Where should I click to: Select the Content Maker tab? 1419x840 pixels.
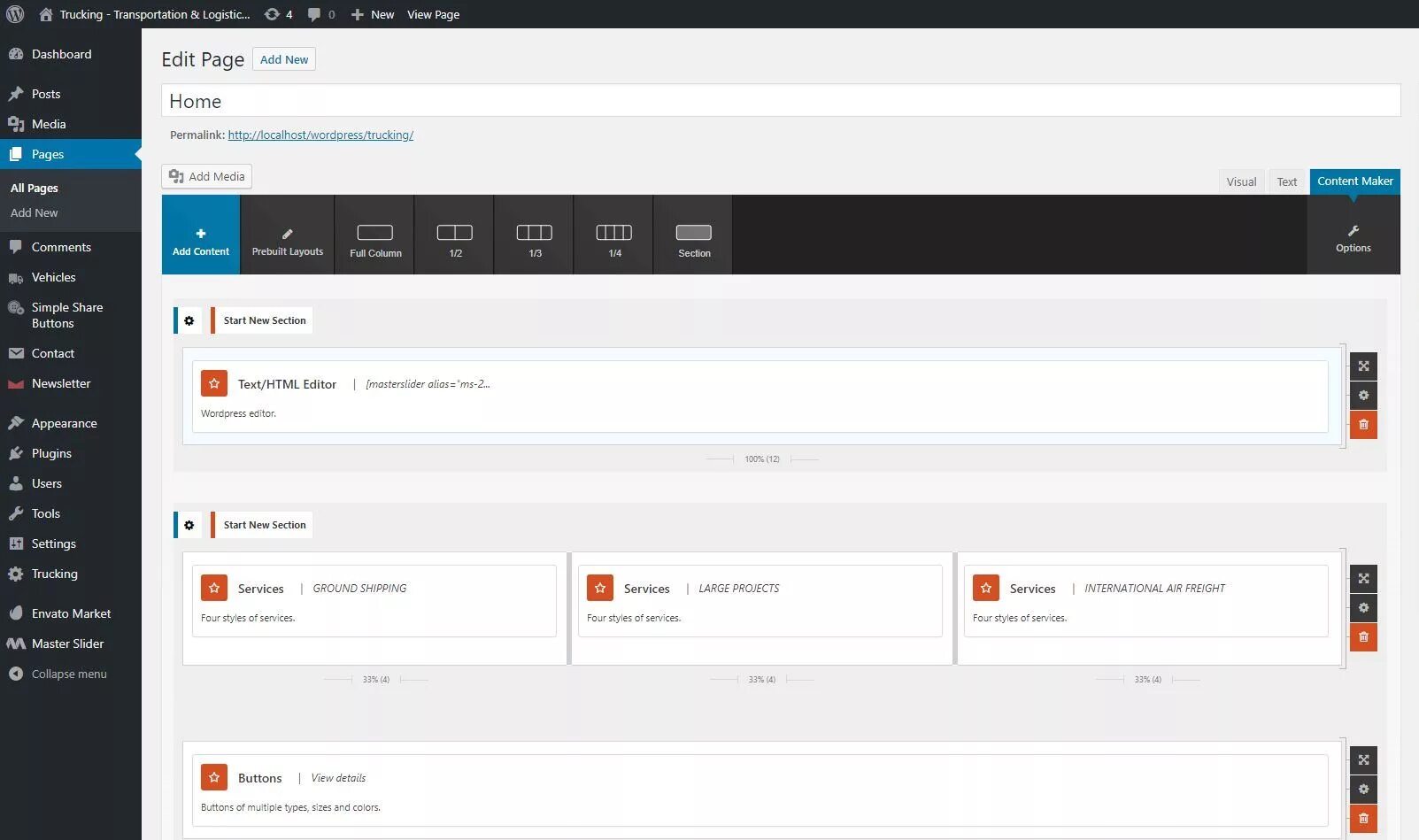(x=1354, y=181)
